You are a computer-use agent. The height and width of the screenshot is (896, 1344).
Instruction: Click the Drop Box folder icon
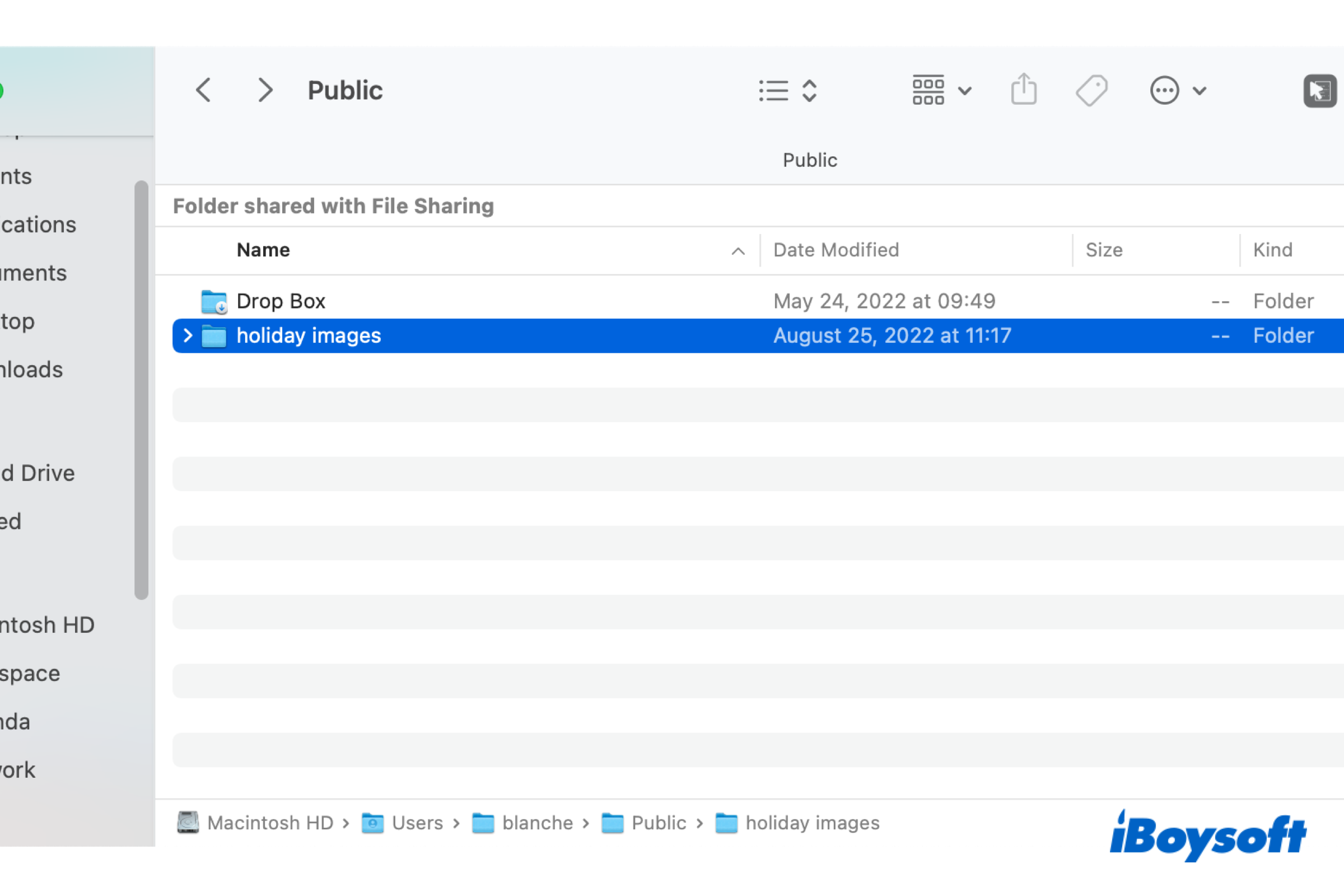coord(213,301)
